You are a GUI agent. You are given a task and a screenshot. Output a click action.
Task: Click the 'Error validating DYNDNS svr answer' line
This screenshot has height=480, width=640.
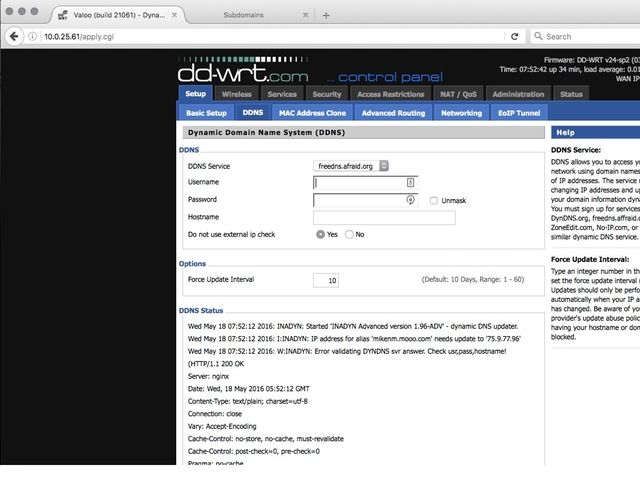pyautogui.click(x=347, y=351)
